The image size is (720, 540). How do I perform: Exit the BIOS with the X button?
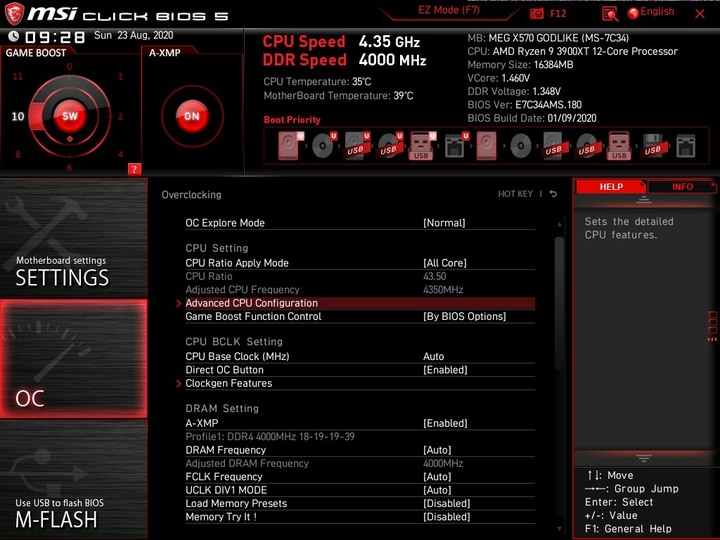tap(700, 14)
